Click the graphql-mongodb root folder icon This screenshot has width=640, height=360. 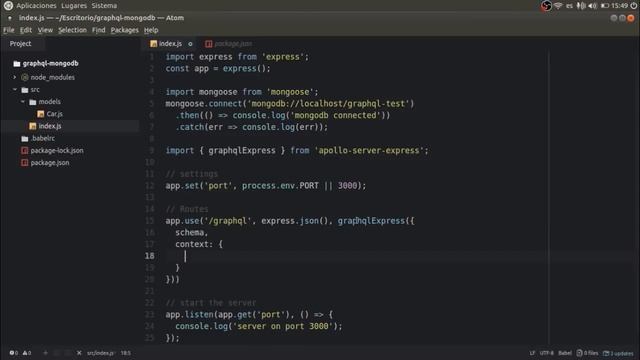[17, 64]
